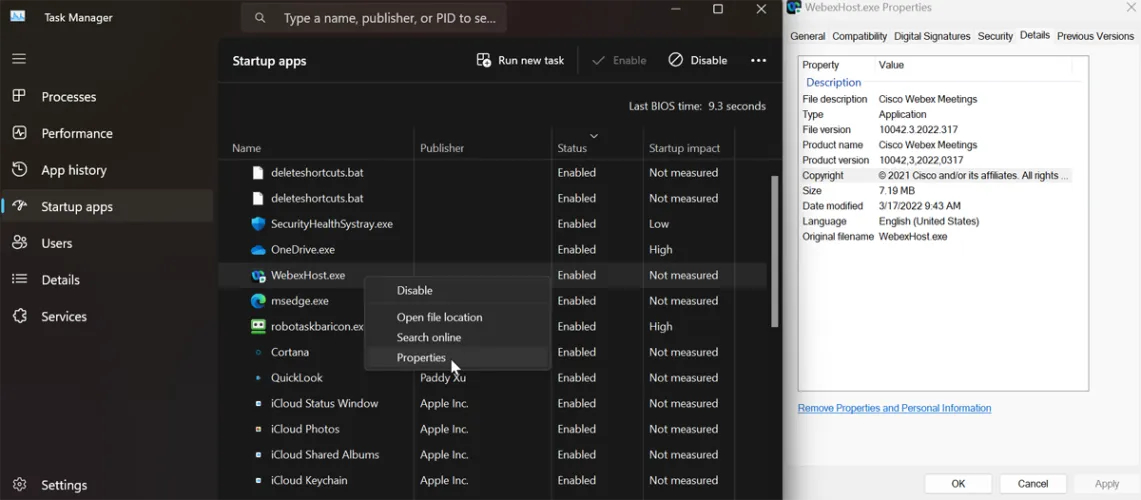Select the Users sidebar icon
Viewport: 1141px width, 500px height.
18,243
